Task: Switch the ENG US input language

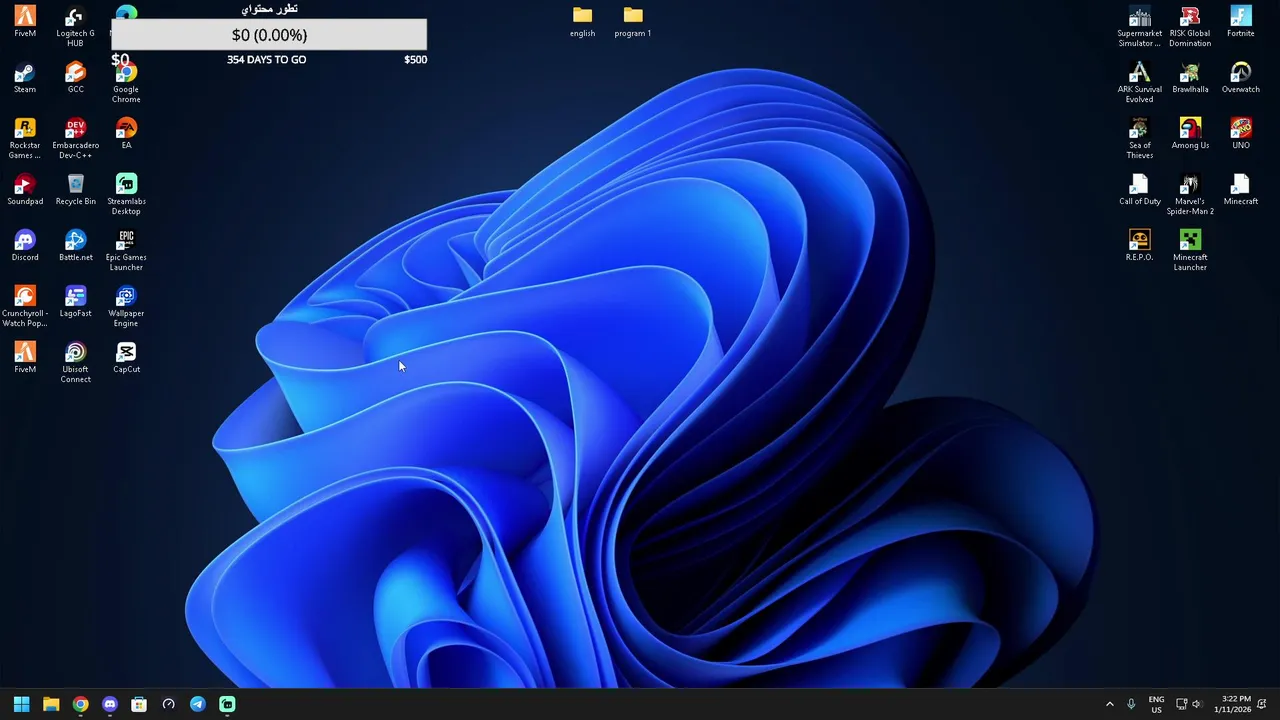Action: (1156, 704)
